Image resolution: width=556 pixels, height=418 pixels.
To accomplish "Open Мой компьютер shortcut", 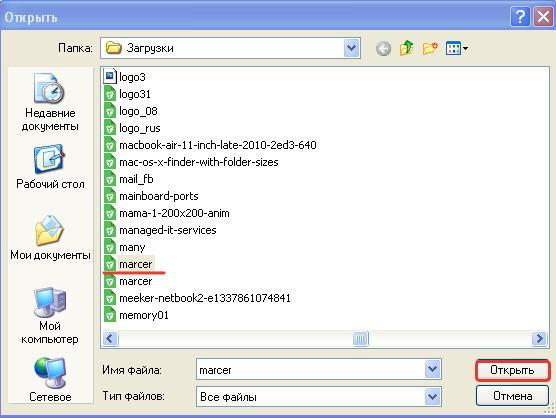I will click(50, 315).
